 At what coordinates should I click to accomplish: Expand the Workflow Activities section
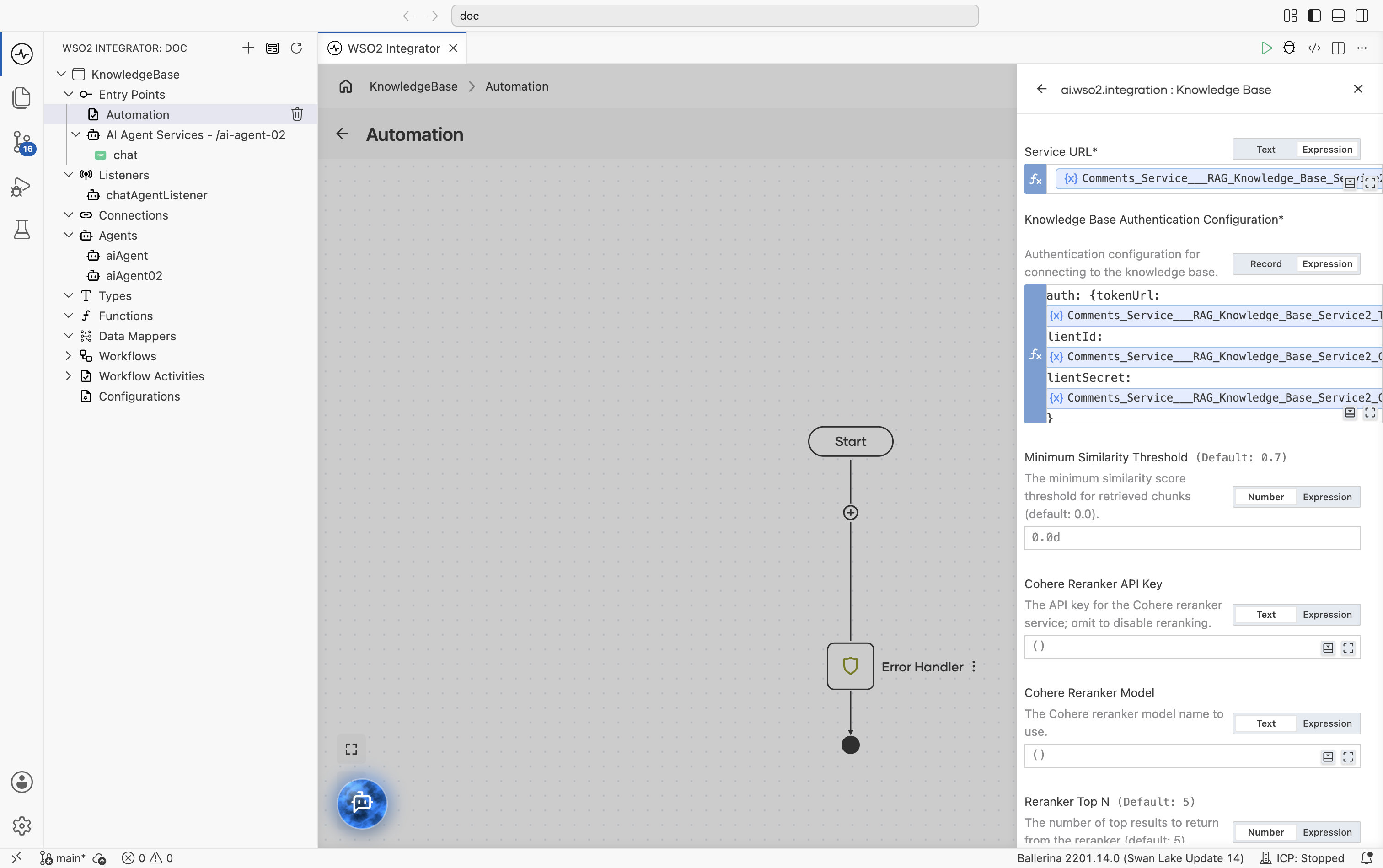pos(68,376)
